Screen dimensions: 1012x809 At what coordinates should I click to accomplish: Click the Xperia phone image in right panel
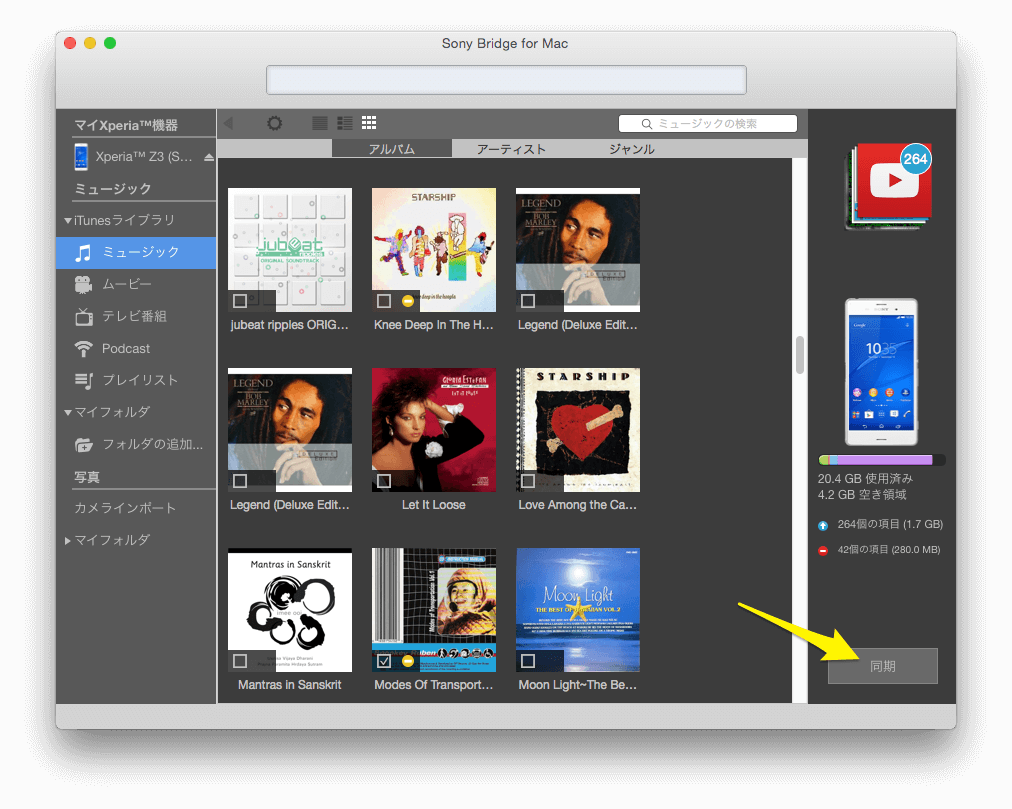pos(881,372)
